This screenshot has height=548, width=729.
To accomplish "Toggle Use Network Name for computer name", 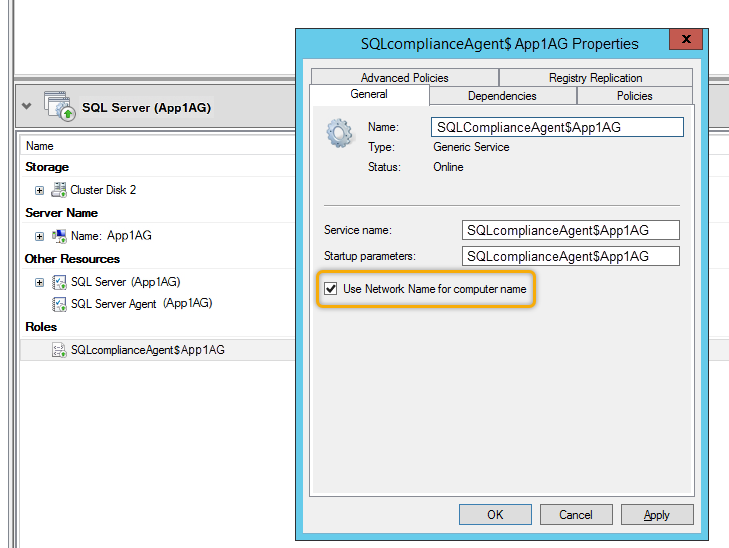I will tap(331, 289).
